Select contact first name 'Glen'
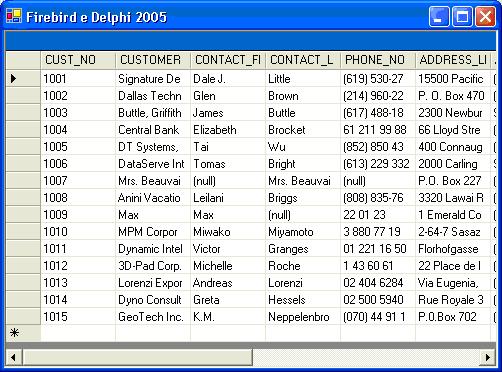The height and width of the screenshot is (372, 502). click(228, 96)
